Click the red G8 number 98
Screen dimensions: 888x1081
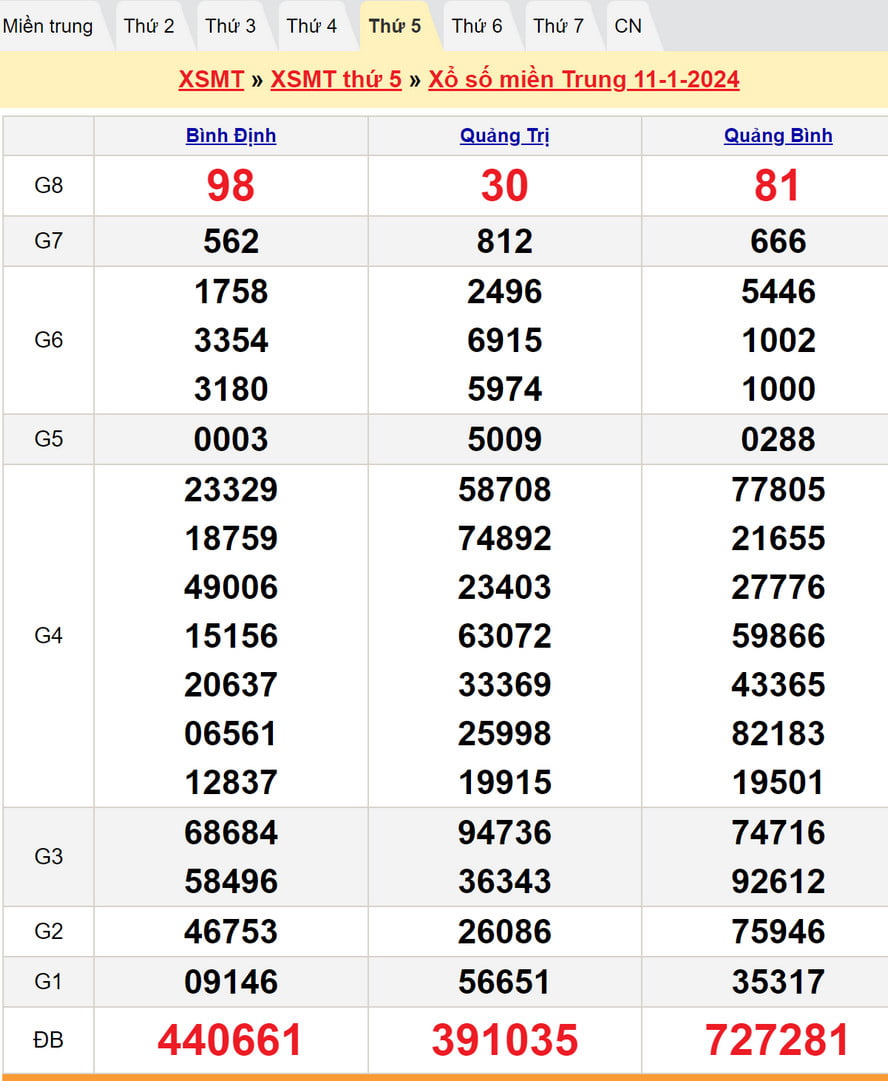click(231, 186)
